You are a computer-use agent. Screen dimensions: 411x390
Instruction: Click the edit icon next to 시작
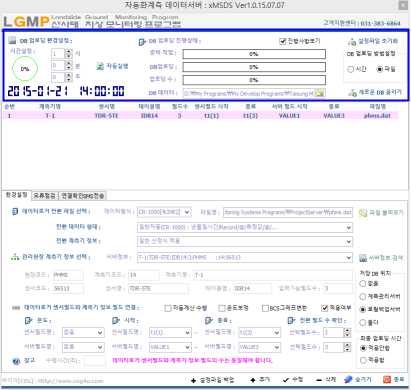click(x=116, y=320)
